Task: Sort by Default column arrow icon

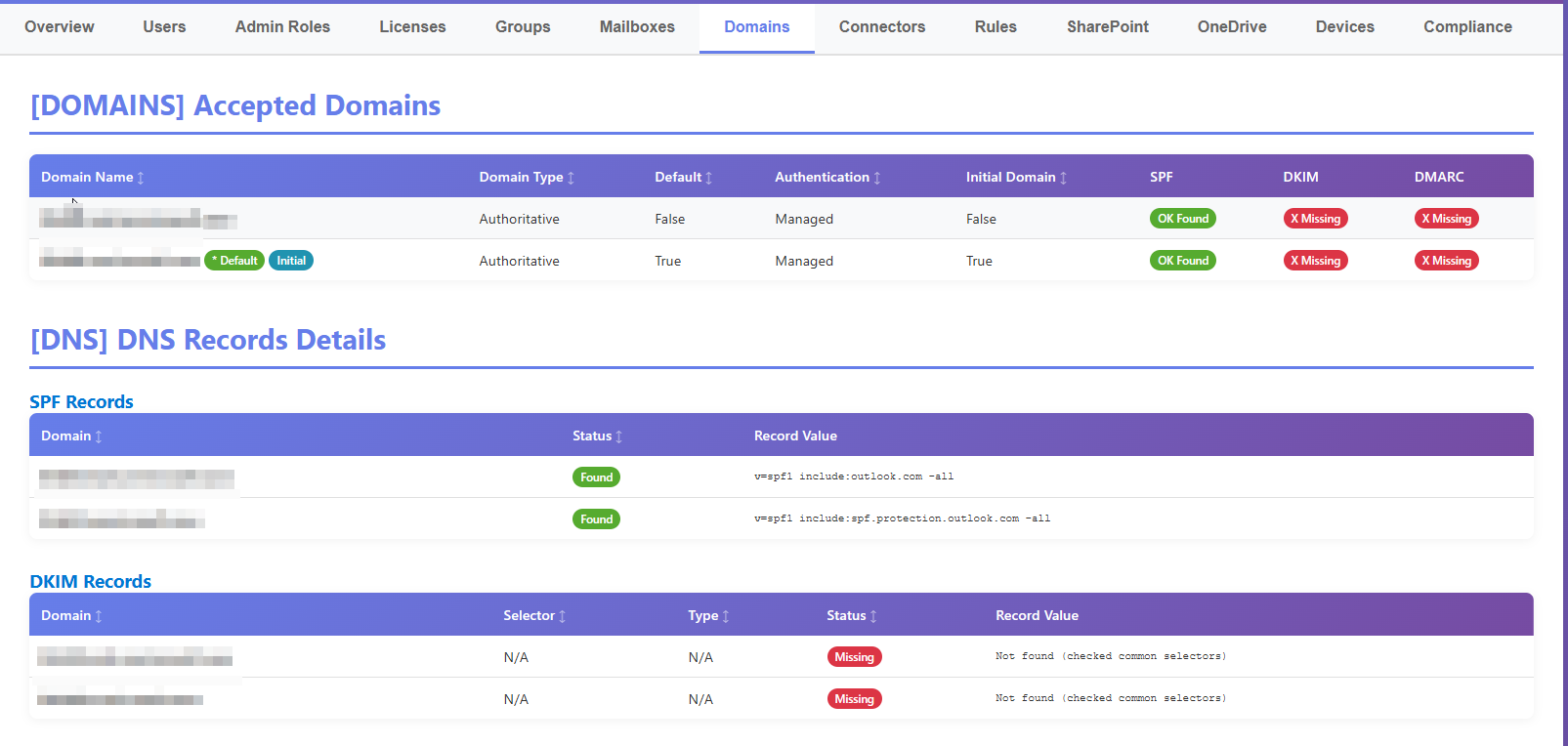Action: tap(709, 178)
